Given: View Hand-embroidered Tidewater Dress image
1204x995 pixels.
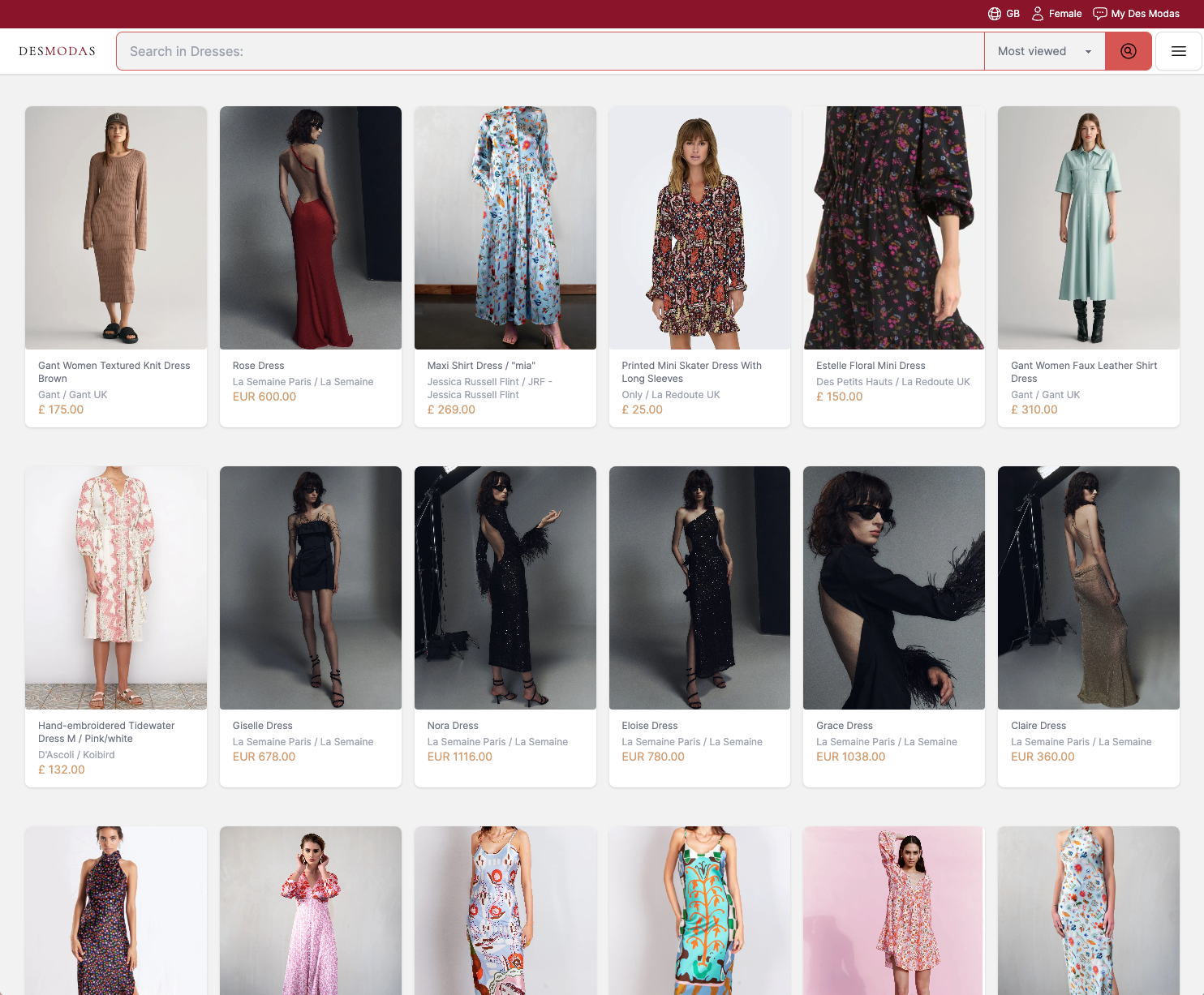Looking at the screenshot, I should (116, 588).
